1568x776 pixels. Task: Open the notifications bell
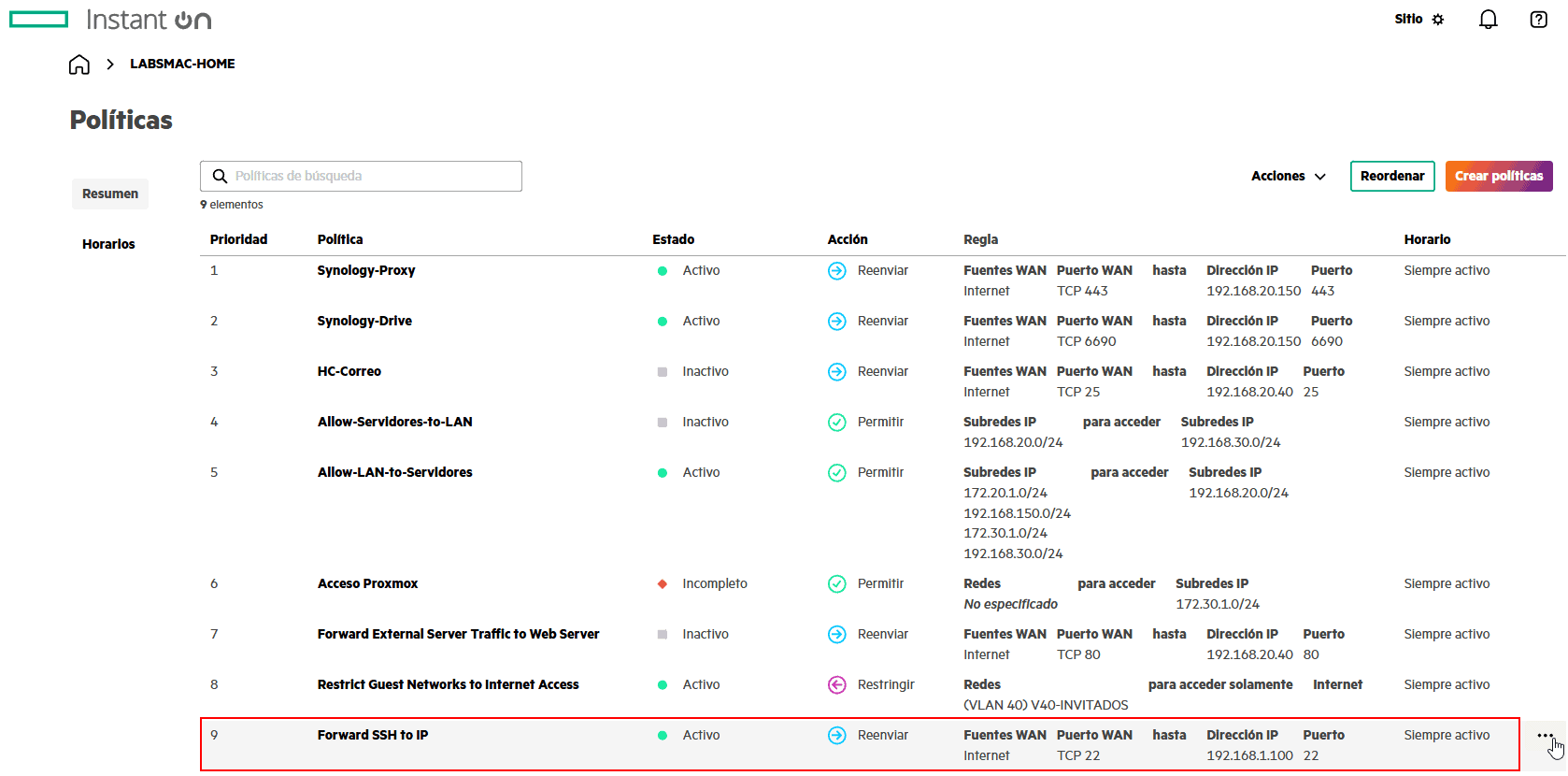[1488, 20]
